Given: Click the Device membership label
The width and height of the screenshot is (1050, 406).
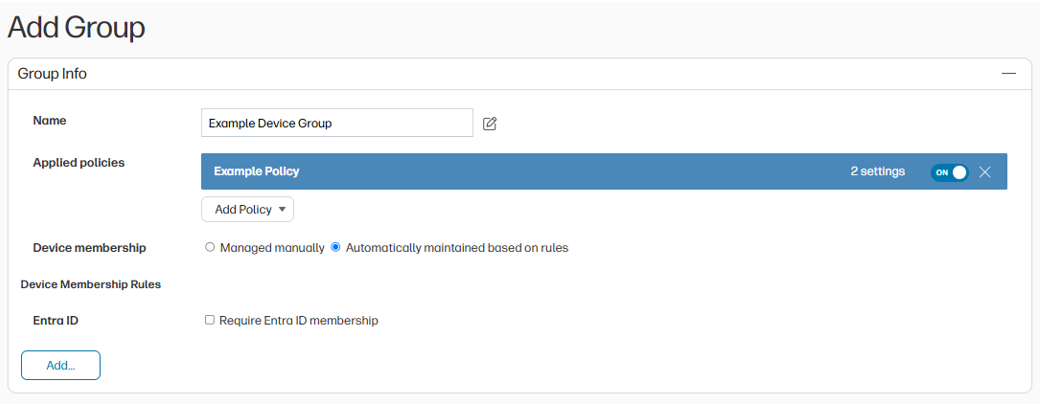Looking at the screenshot, I should 89,247.
